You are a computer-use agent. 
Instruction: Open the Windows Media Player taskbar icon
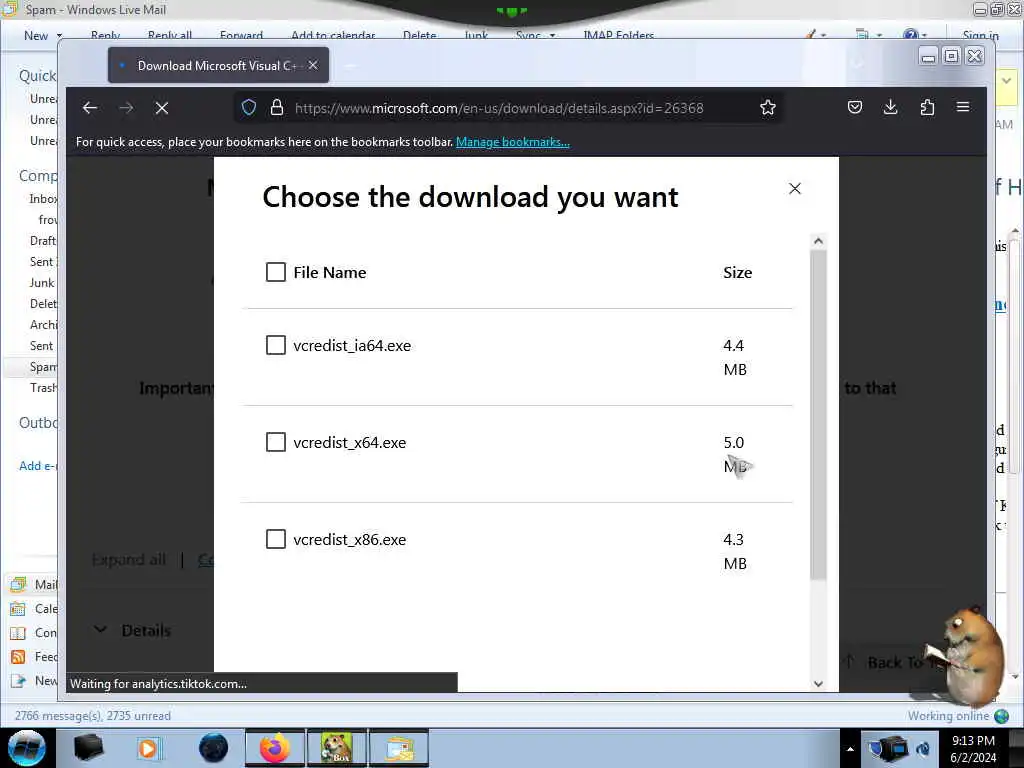pyautogui.click(x=149, y=748)
